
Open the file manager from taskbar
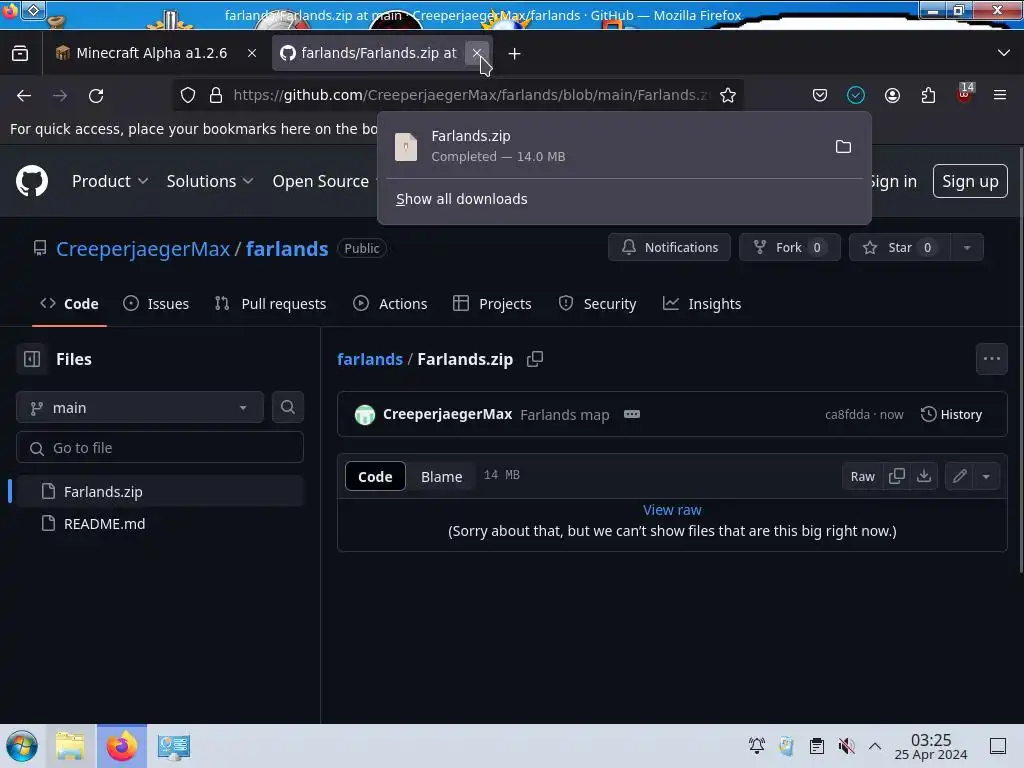70,746
